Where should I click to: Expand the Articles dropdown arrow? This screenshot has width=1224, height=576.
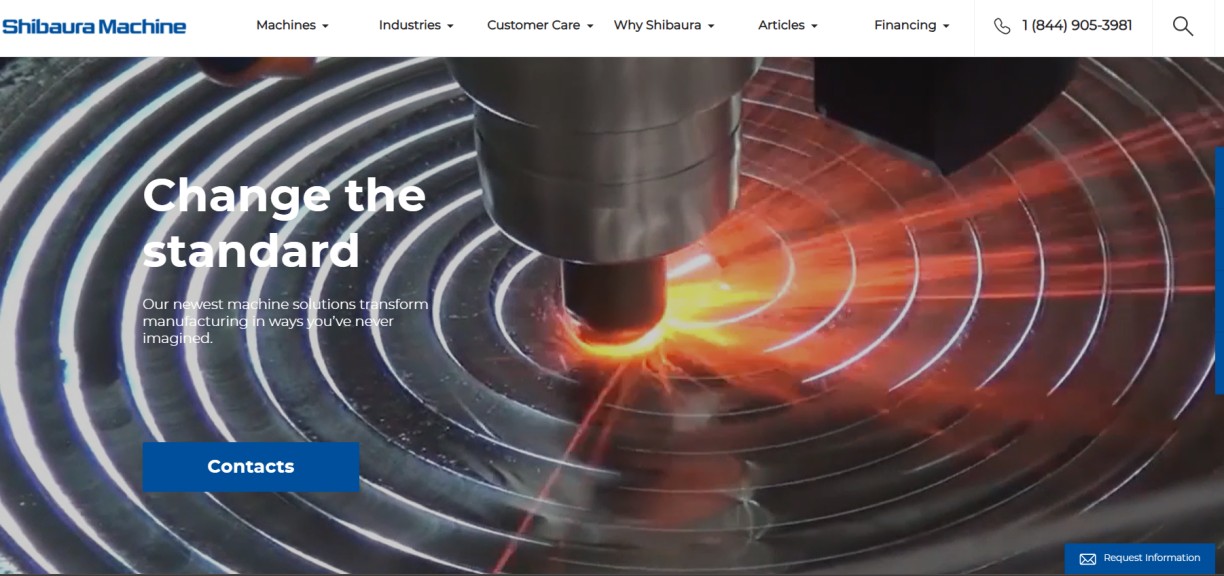tap(814, 26)
